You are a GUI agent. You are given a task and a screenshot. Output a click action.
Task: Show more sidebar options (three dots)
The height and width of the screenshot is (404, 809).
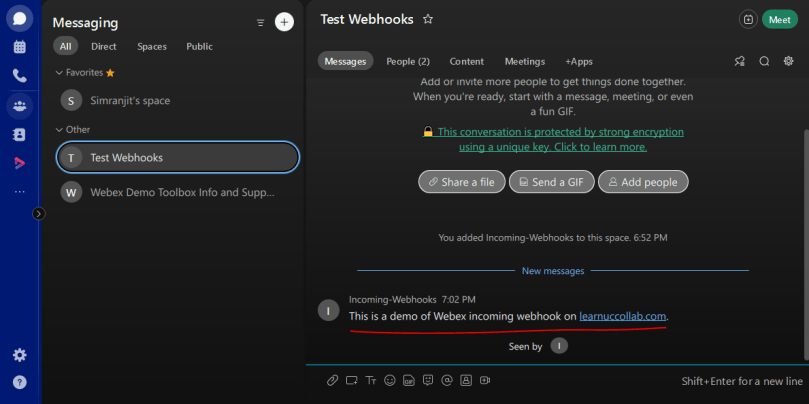click(x=20, y=192)
